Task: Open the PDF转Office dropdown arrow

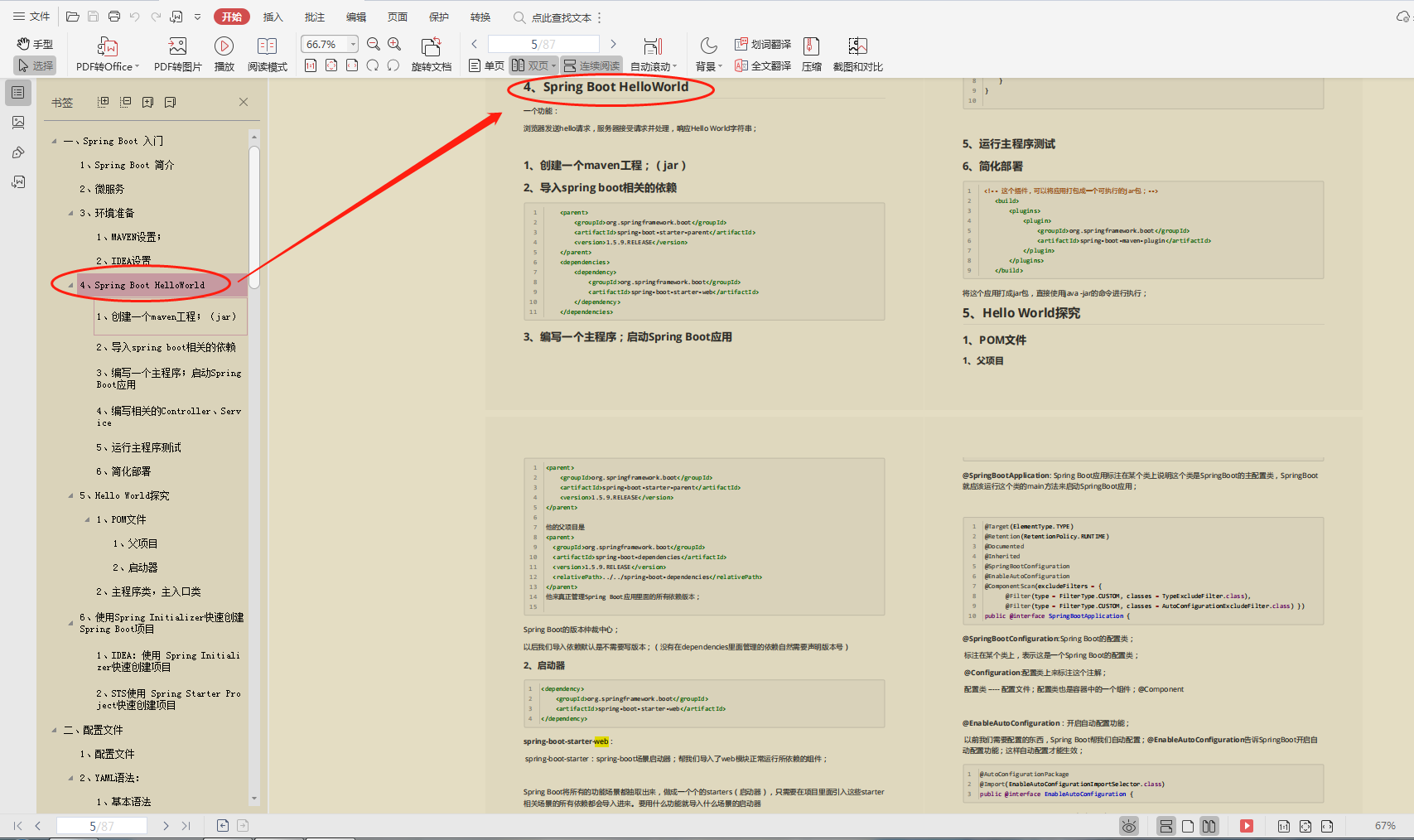Action: [137, 66]
